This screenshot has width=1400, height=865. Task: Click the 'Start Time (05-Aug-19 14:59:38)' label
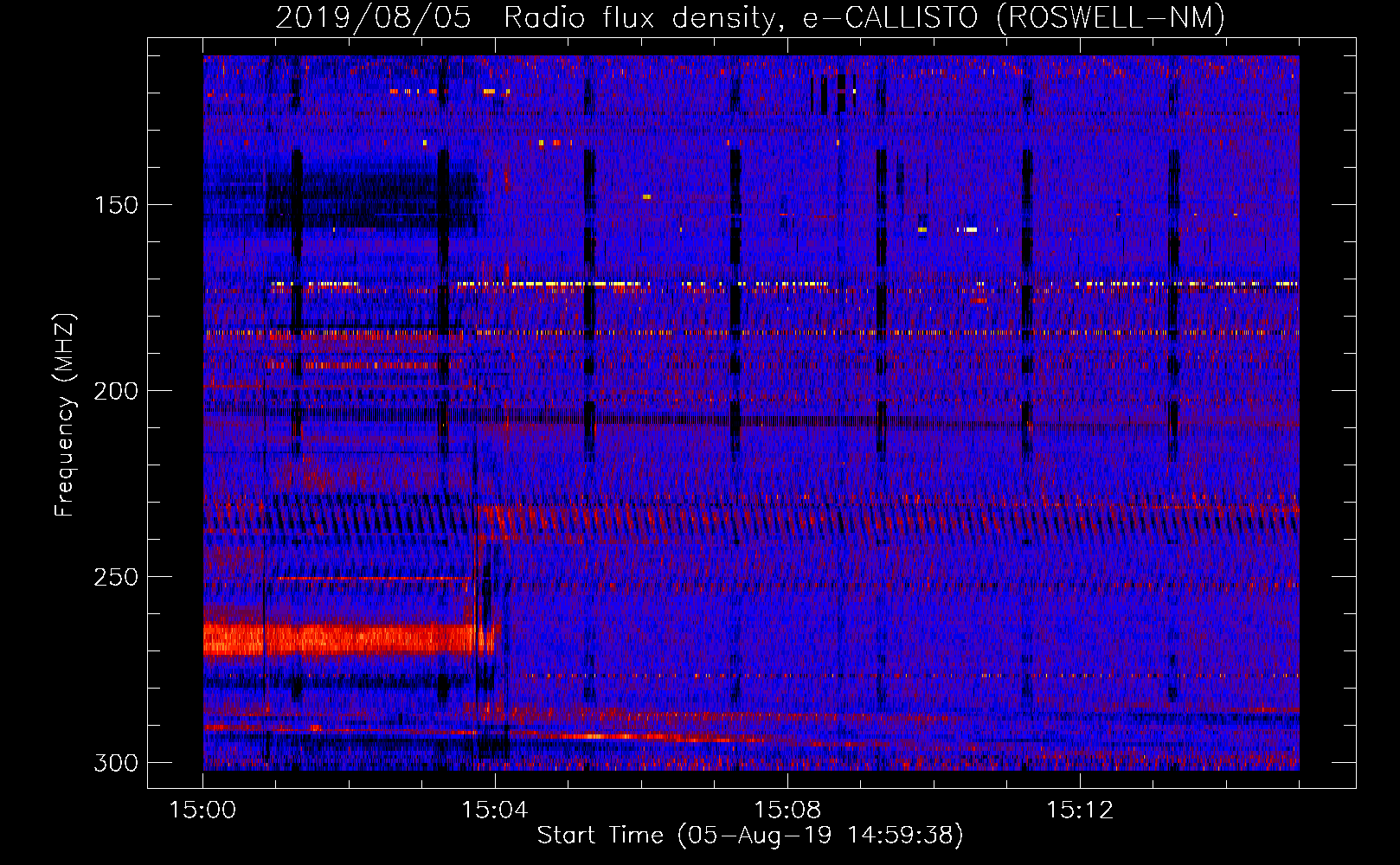point(750,836)
